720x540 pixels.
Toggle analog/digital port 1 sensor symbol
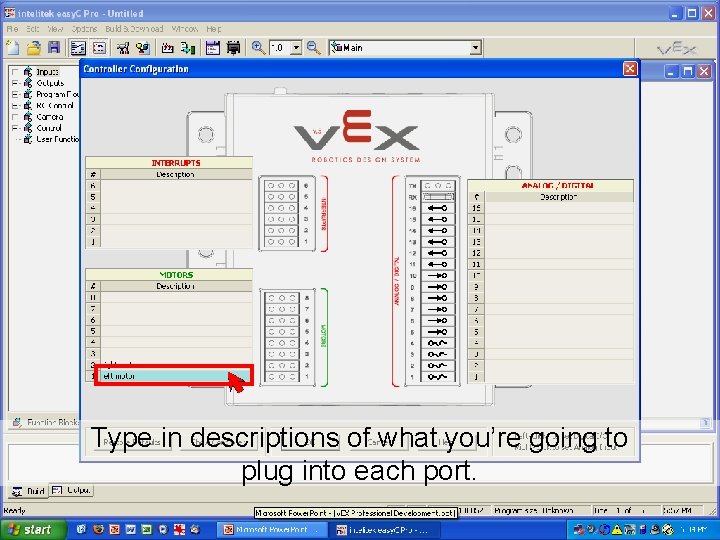click(437, 377)
